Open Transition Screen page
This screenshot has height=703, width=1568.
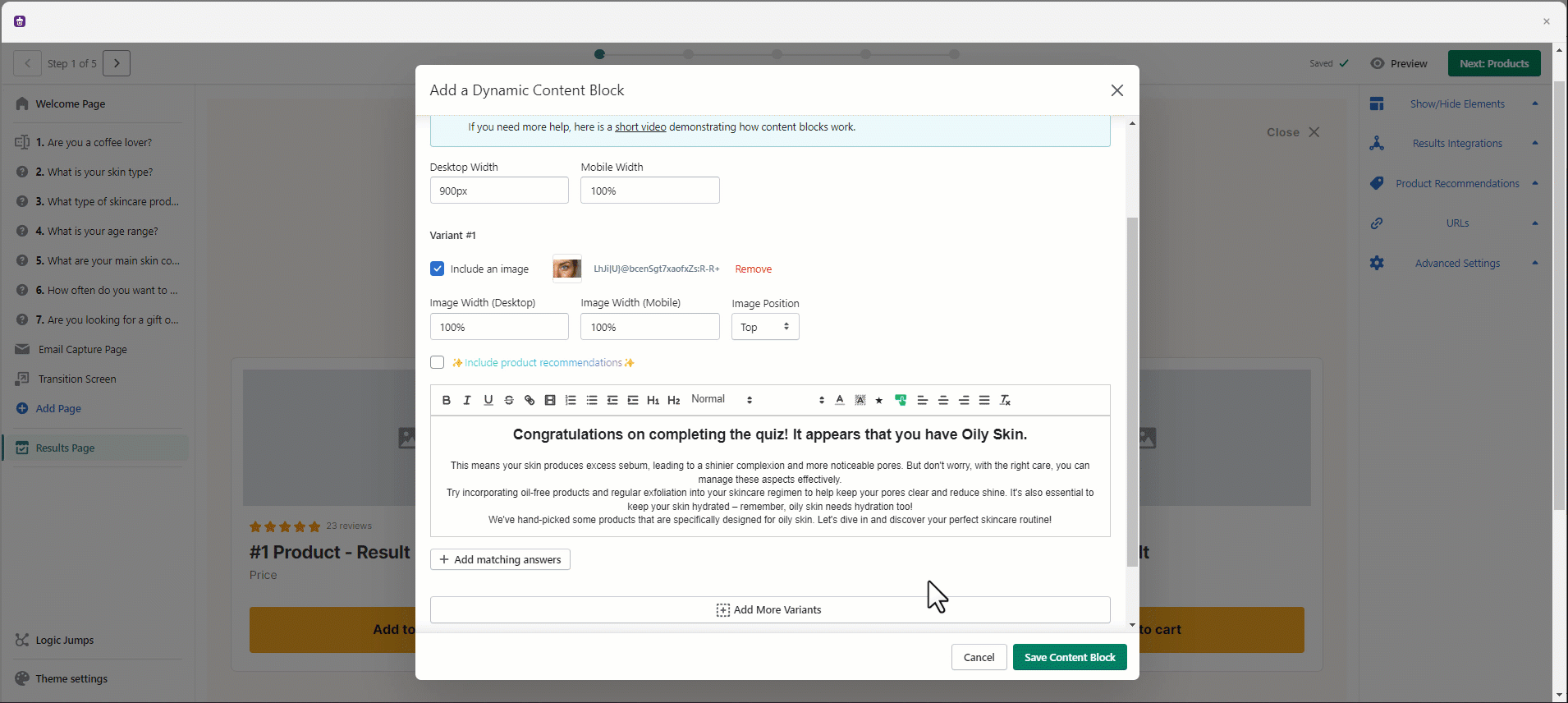[77, 379]
